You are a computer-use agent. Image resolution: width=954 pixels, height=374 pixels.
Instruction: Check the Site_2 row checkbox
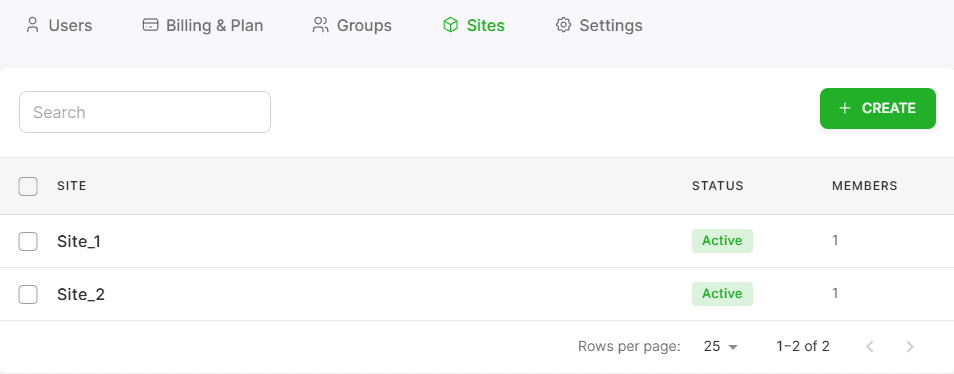point(28,294)
